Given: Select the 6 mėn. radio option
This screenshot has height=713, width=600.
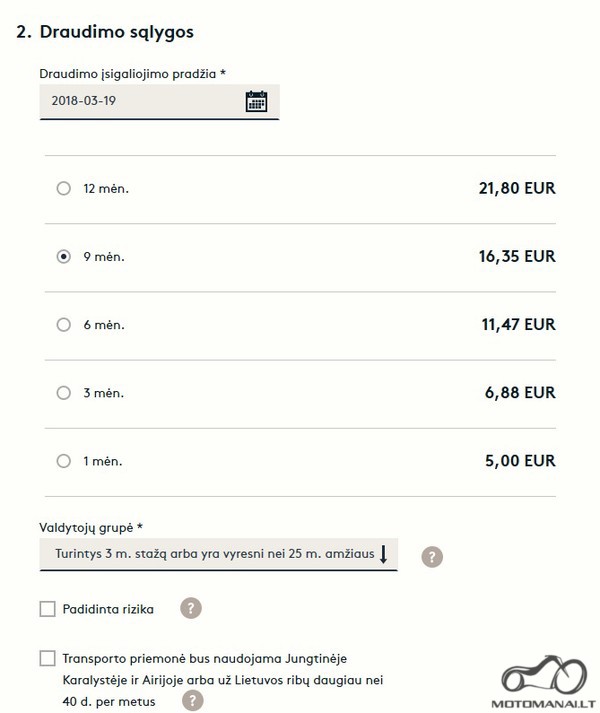Looking at the screenshot, I should click(64, 325).
